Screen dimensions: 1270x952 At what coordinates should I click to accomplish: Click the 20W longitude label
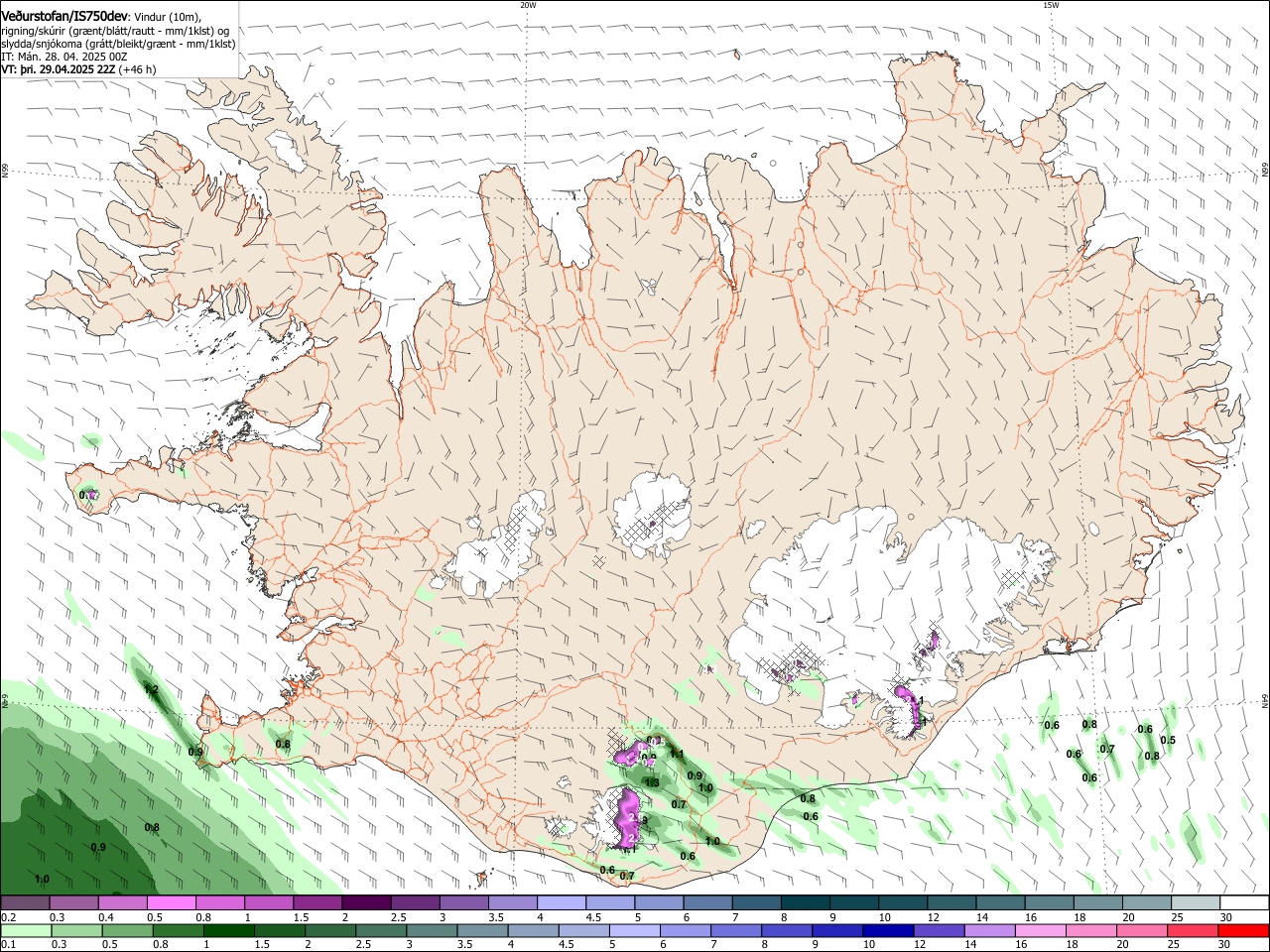[528, 5]
